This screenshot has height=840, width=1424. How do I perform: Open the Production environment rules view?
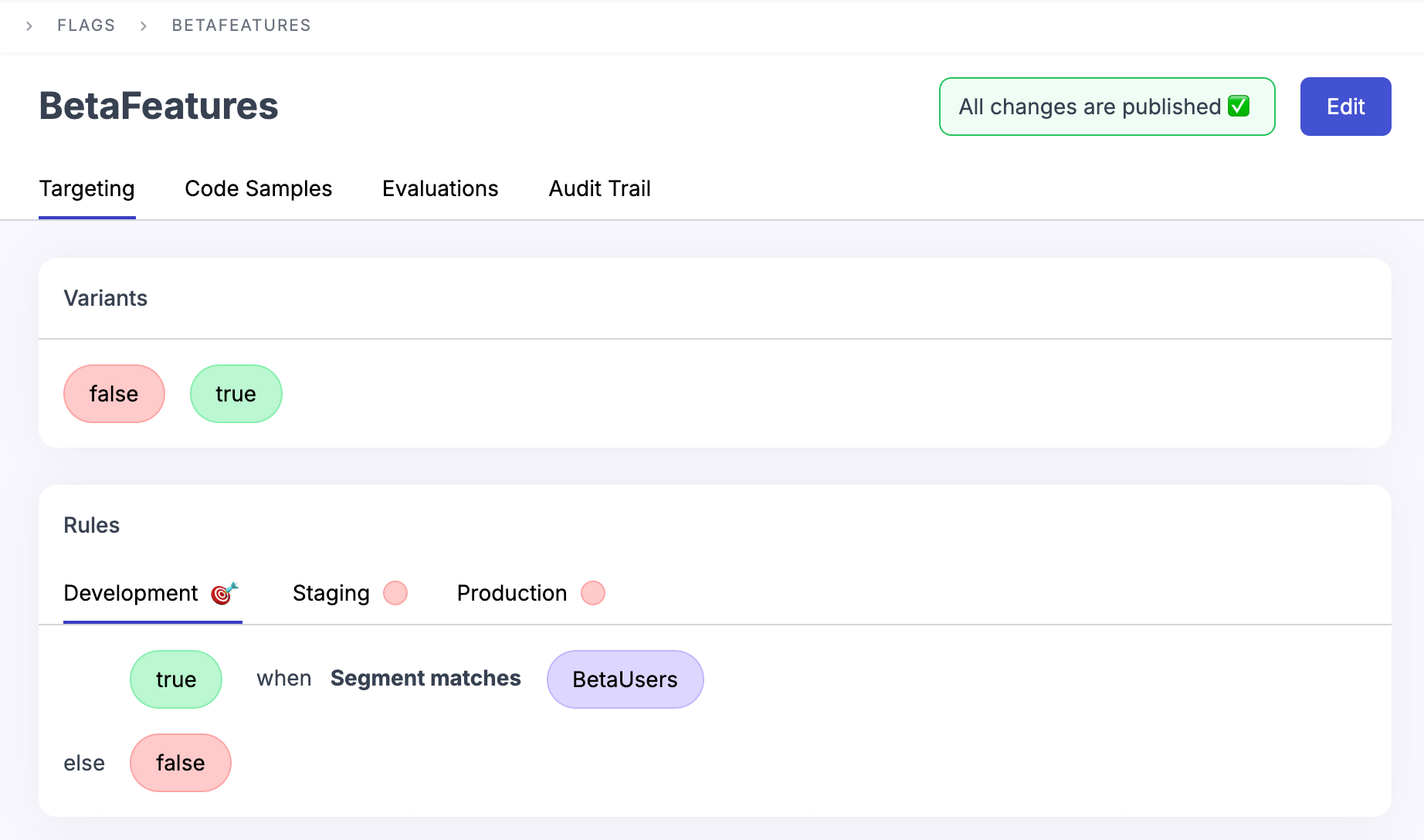tap(512, 593)
